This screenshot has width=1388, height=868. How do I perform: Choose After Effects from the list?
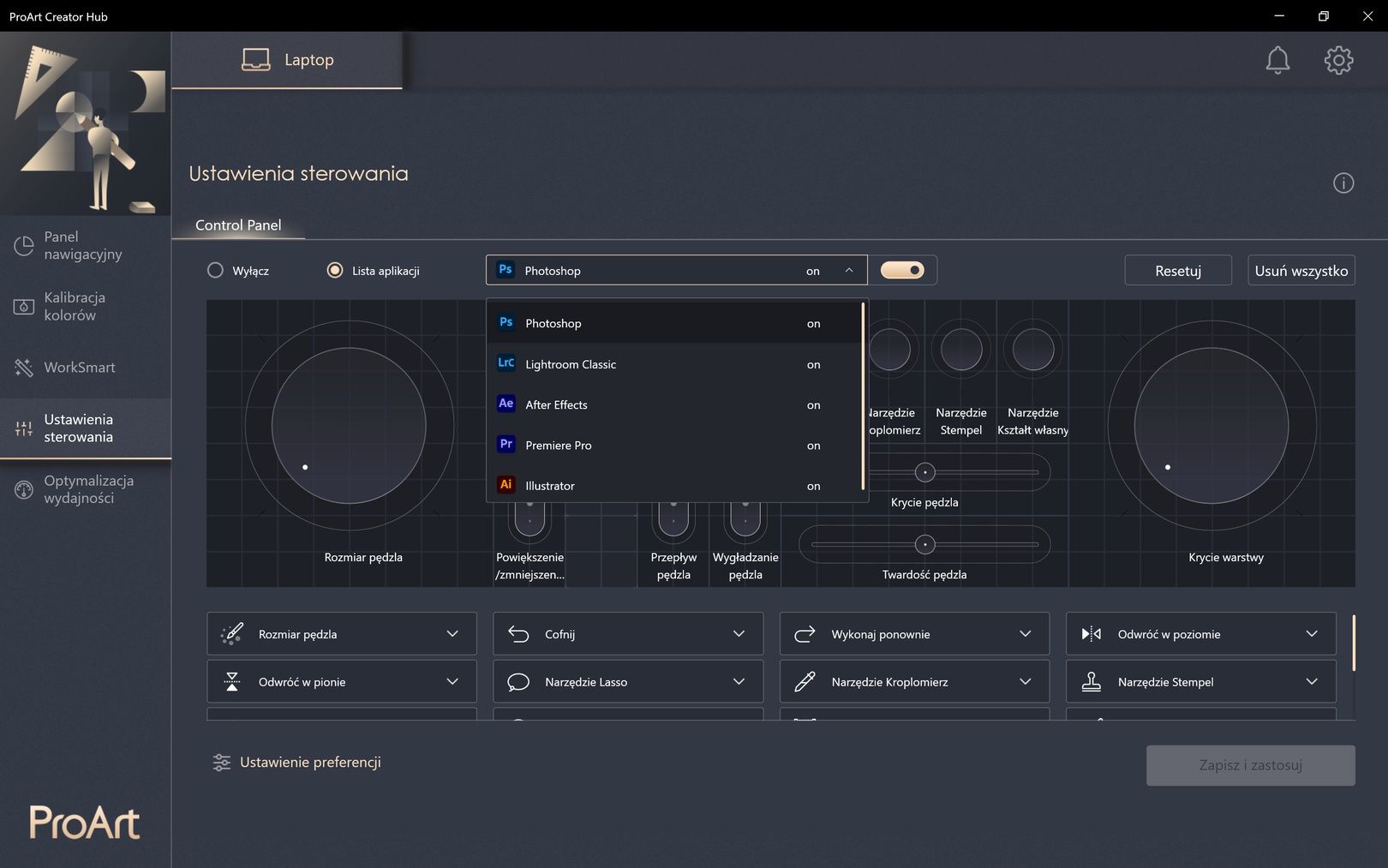click(673, 404)
